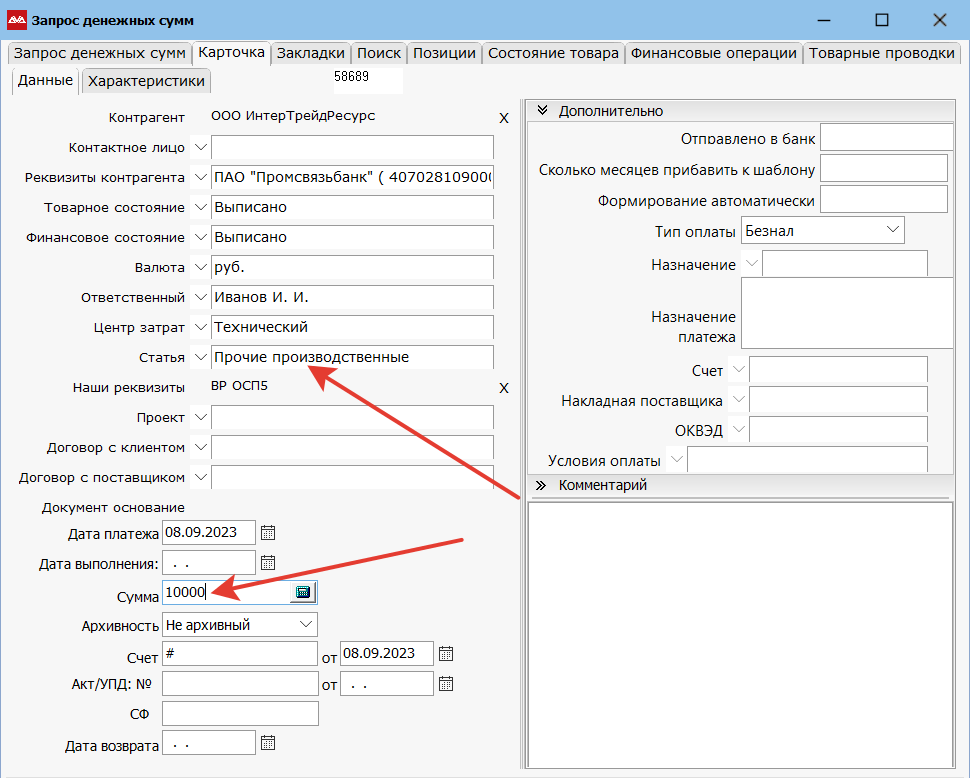Screen dimensions: 970x778
Task: Clear Контрагент with the X button
Action: (x=504, y=118)
